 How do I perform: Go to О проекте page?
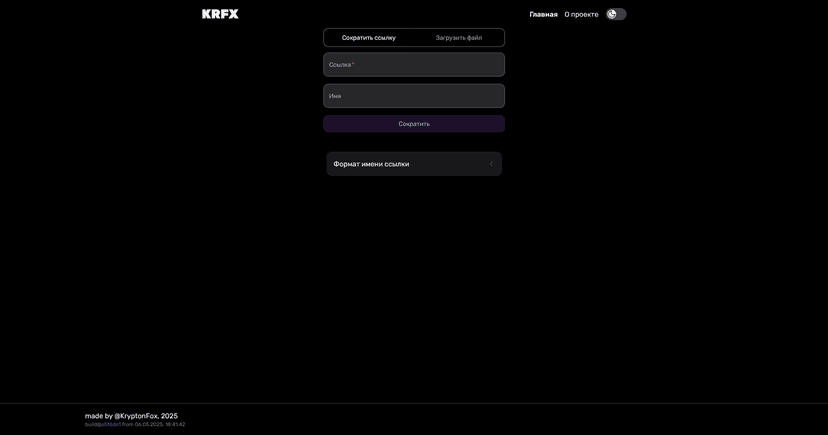(581, 14)
